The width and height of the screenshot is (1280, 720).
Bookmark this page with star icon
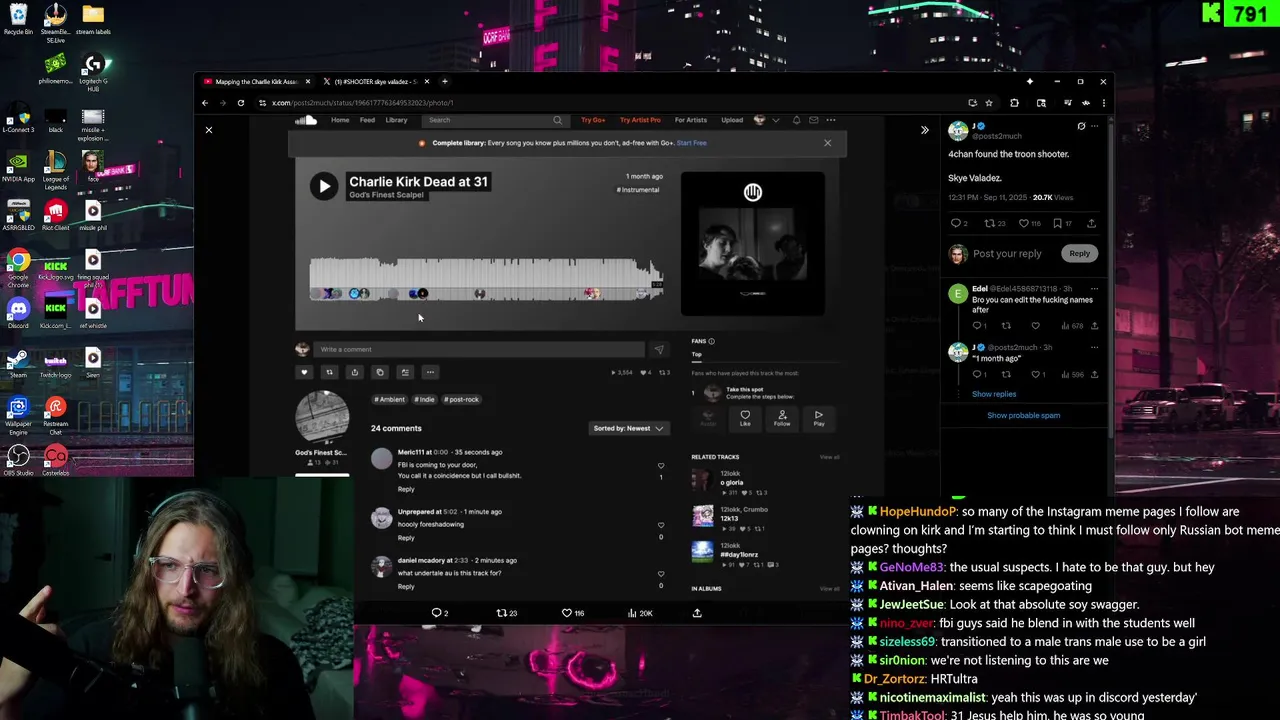pos(989,103)
